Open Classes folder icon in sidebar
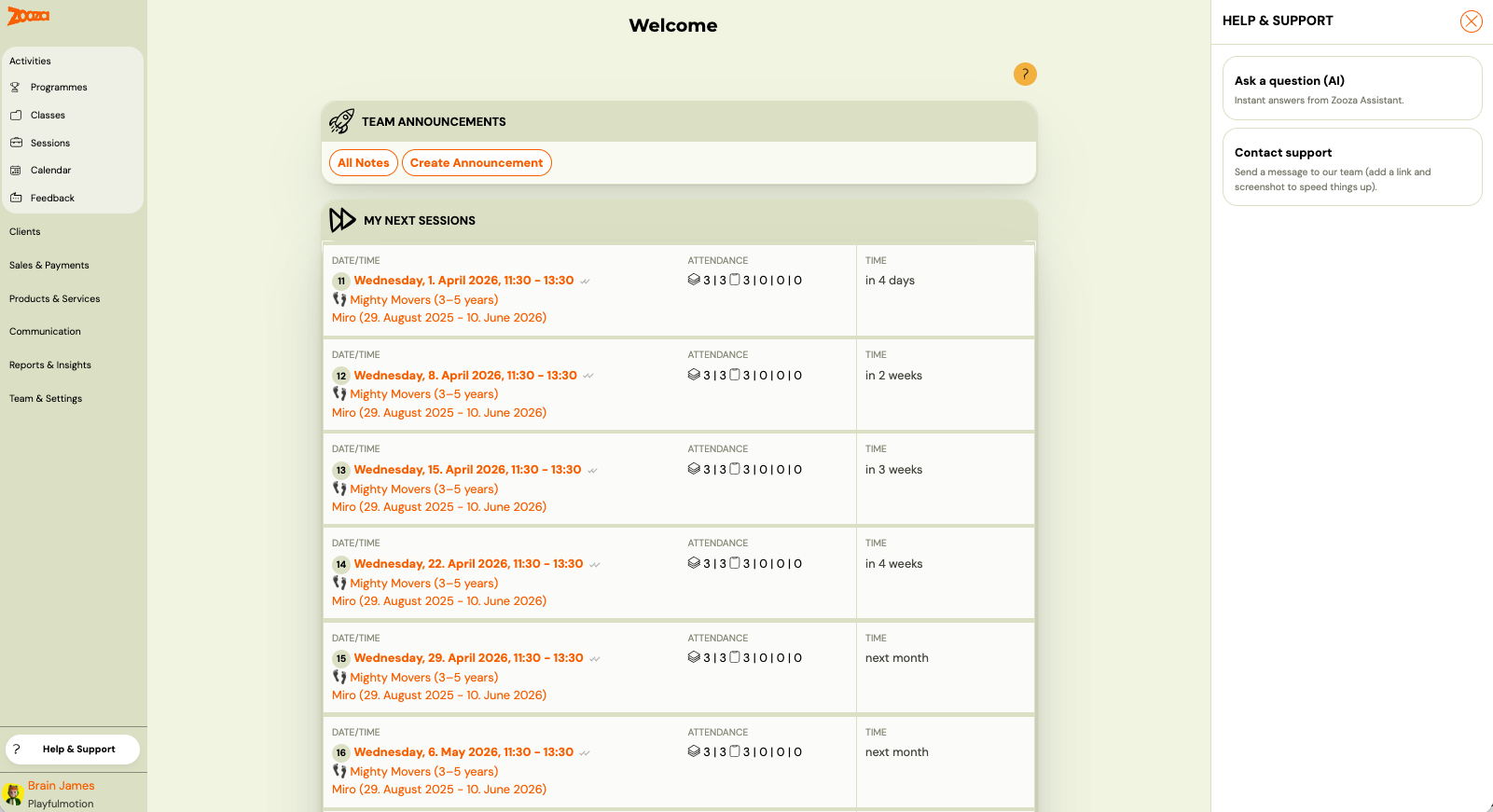1493x812 pixels. [16, 115]
